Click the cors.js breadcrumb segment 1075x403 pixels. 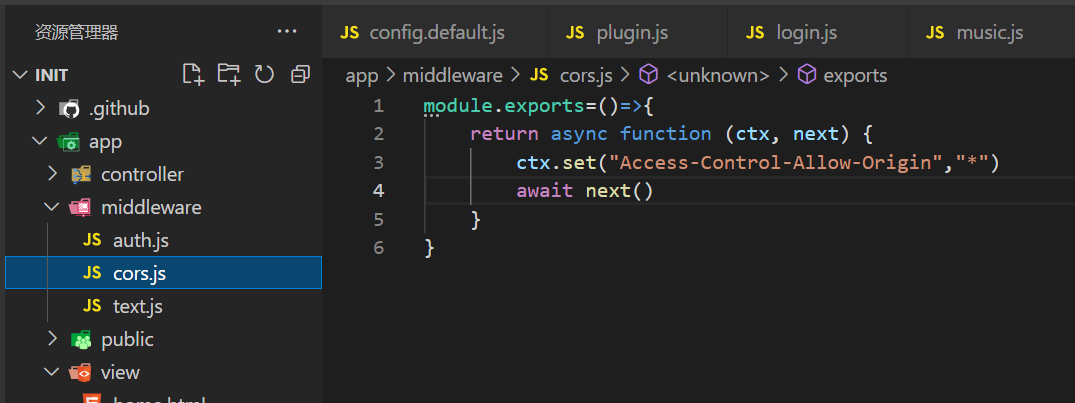coord(586,75)
